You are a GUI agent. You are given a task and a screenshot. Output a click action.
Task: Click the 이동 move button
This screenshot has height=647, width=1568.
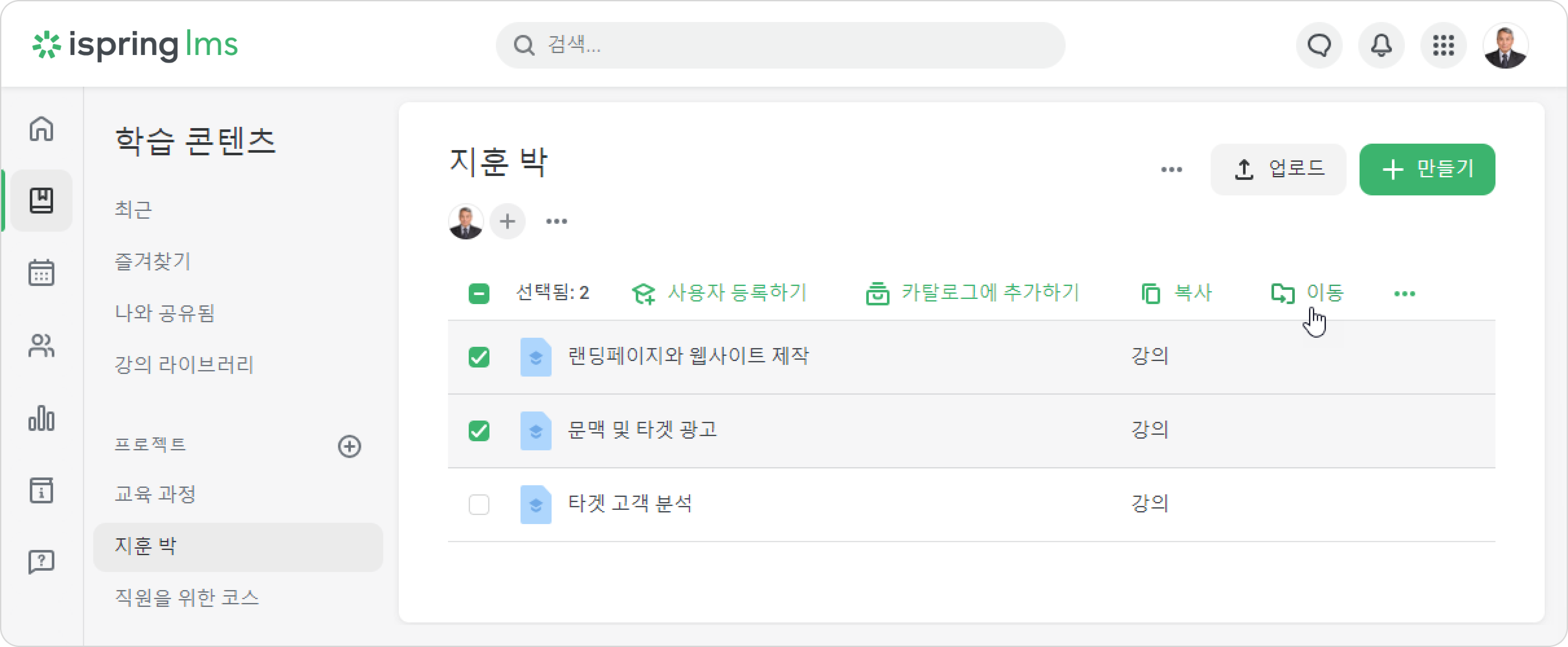point(1307,293)
